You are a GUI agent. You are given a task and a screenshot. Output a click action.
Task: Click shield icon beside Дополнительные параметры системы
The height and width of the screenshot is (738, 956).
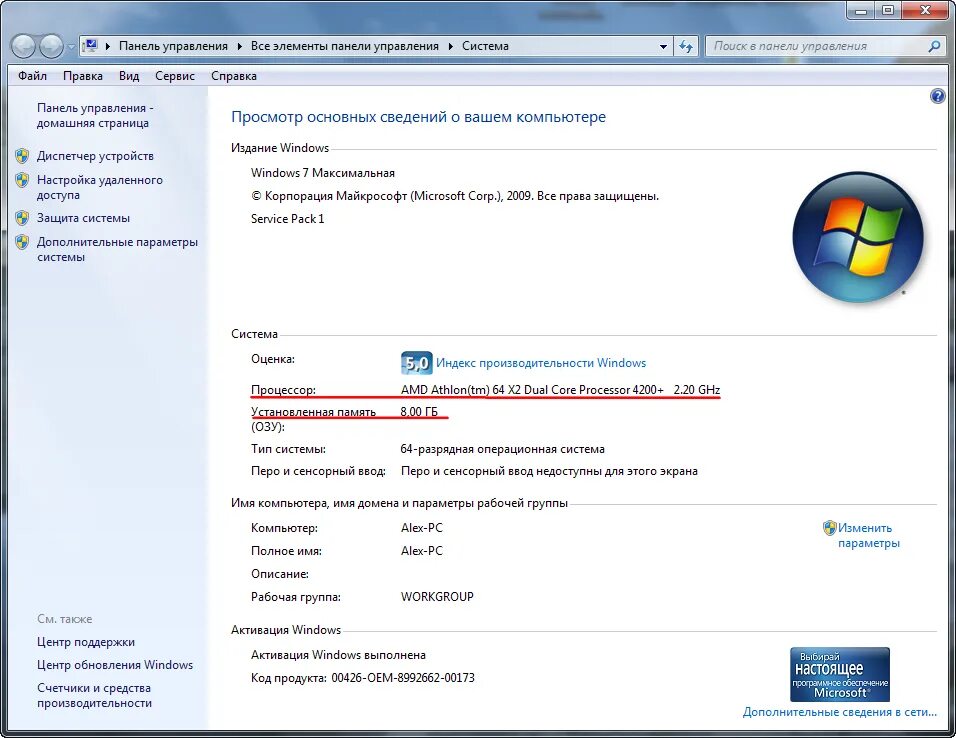pyautogui.click(x=22, y=242)
